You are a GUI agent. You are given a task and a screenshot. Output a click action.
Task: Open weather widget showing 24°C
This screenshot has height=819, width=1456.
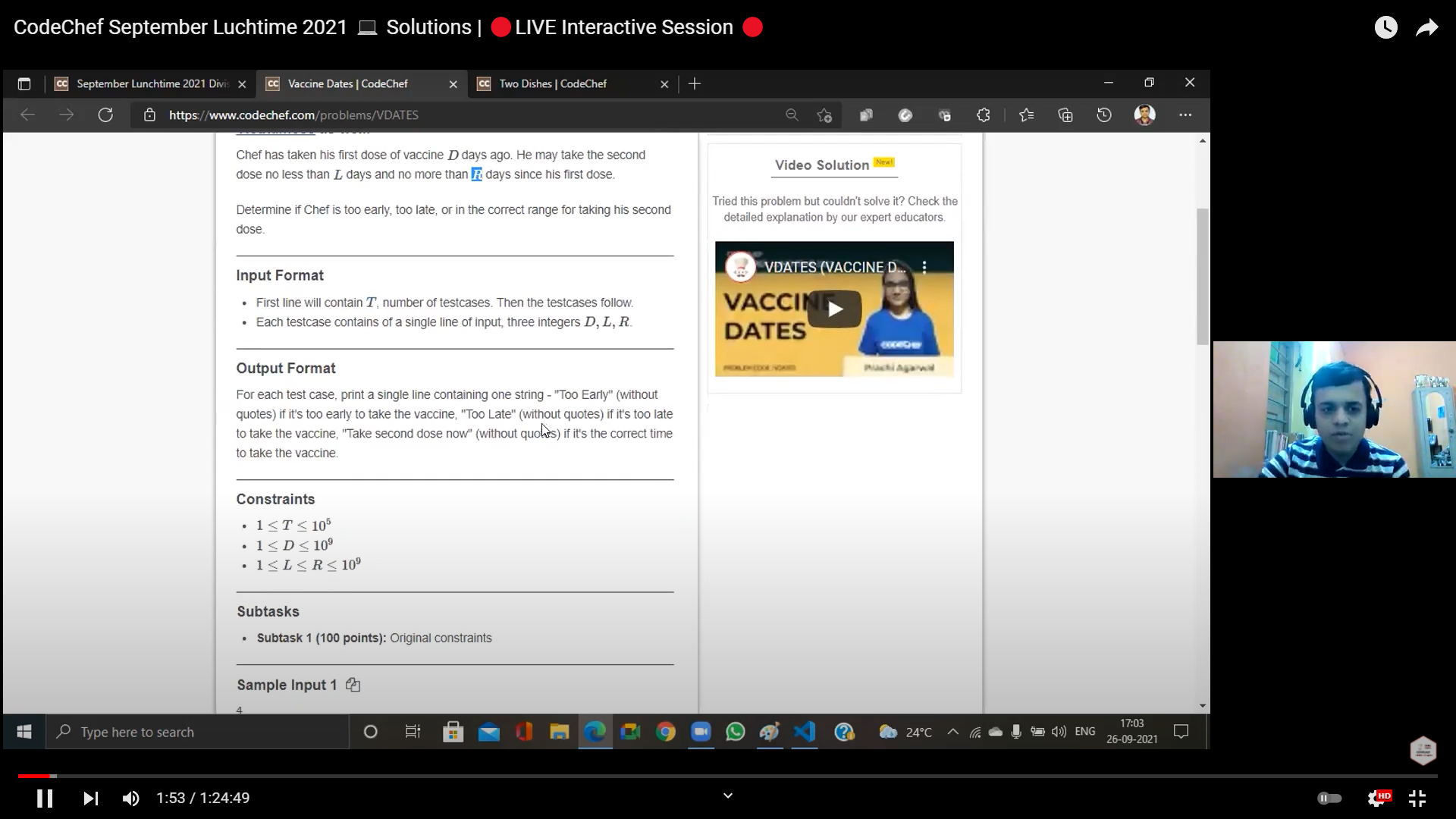[905, 732]
